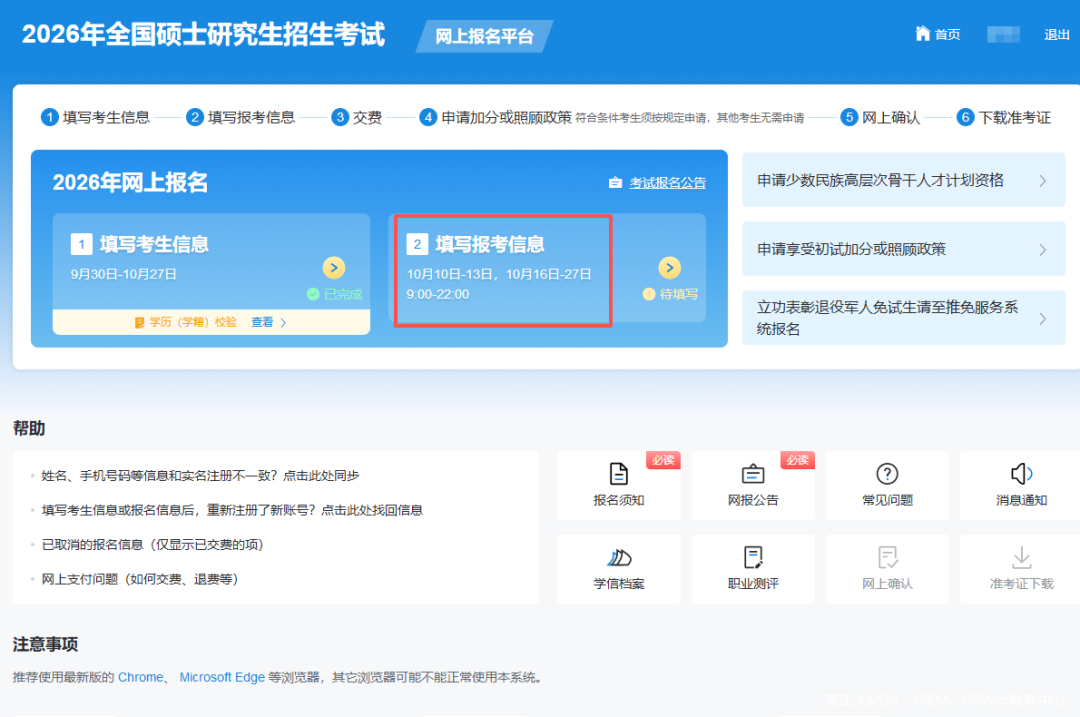1080x717 pixels.
Task: Click the green 已完成 check icon
Action: (x=313, y=294)
